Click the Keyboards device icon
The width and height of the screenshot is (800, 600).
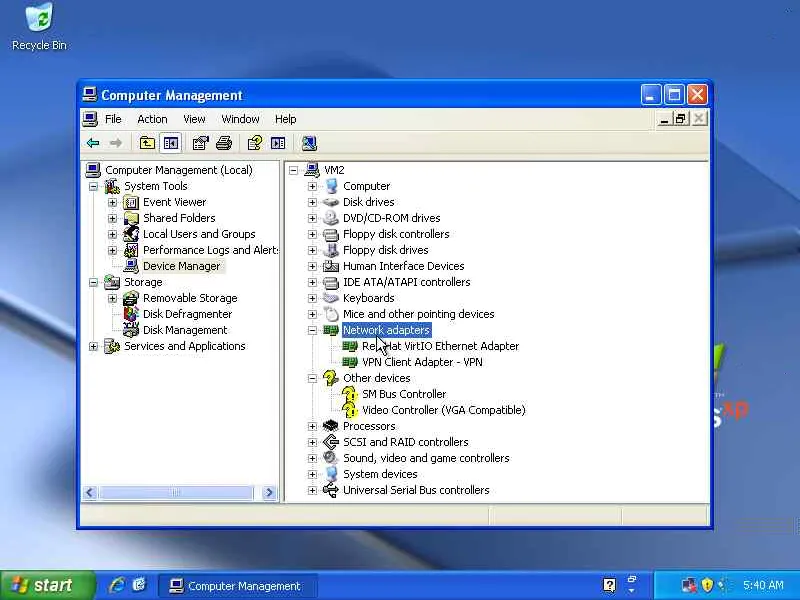(331, 298)
